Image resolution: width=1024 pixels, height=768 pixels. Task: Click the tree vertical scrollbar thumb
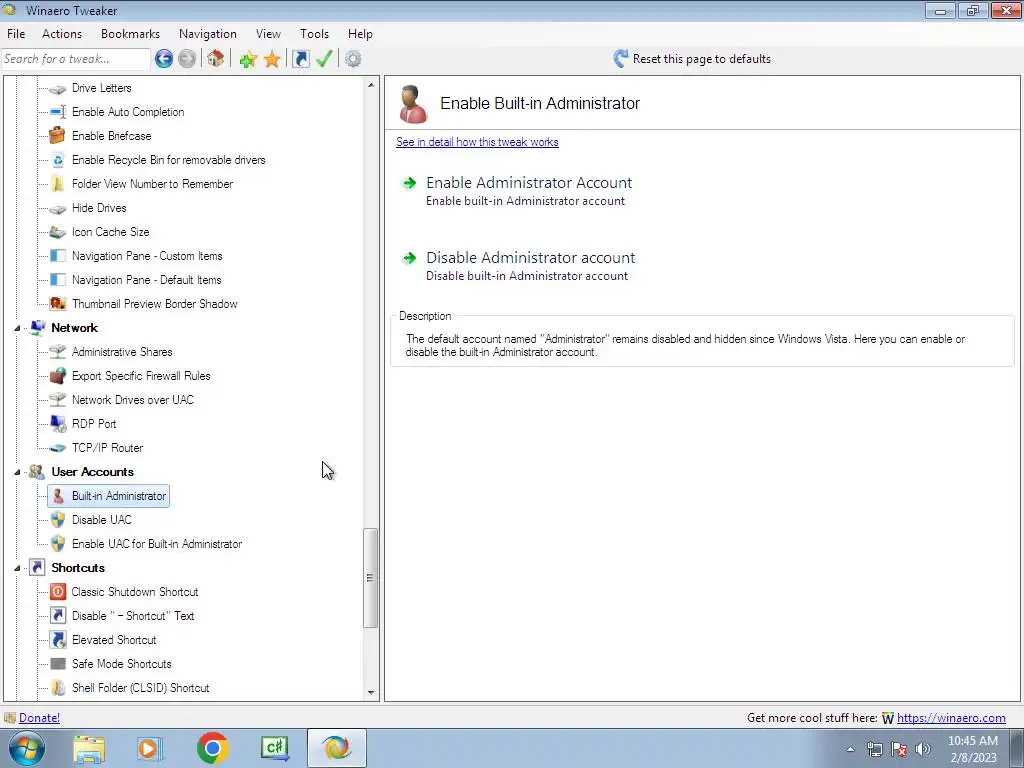pos(370,578)
